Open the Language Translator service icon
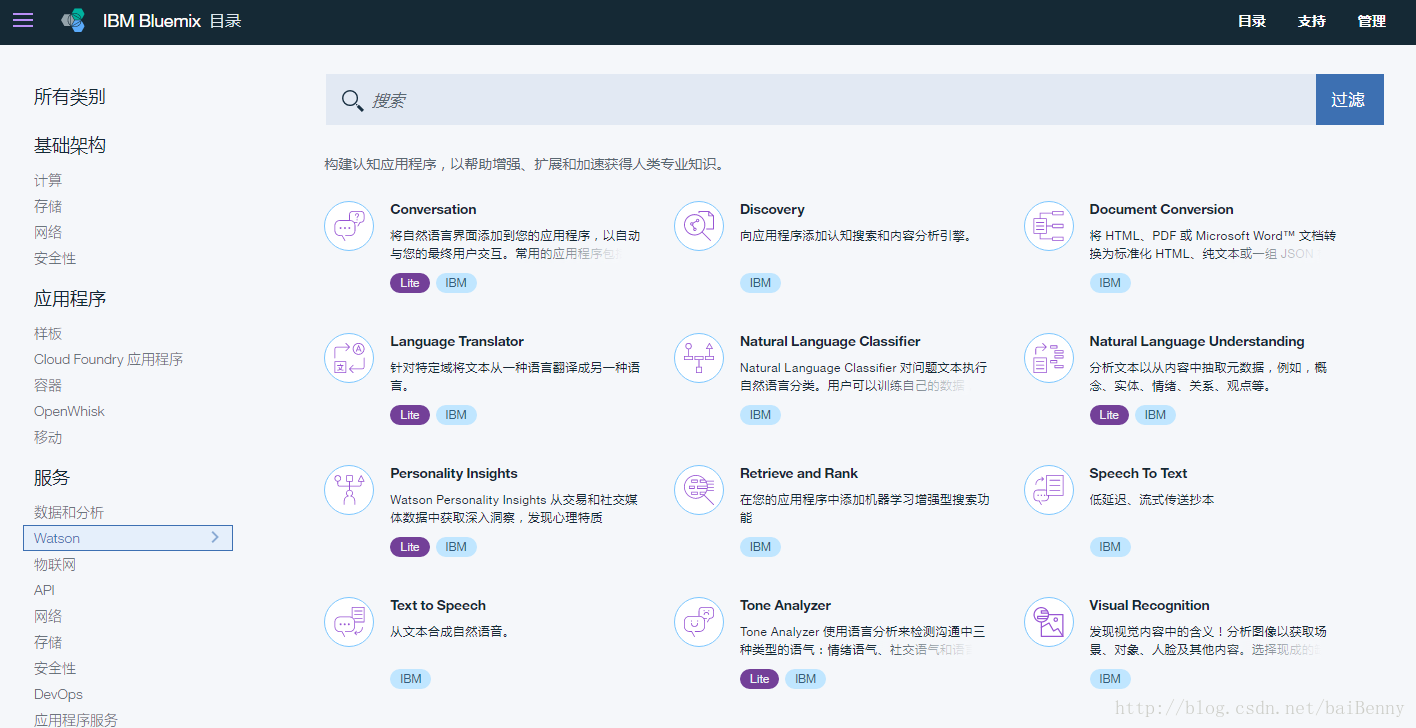 pos(349,358)
